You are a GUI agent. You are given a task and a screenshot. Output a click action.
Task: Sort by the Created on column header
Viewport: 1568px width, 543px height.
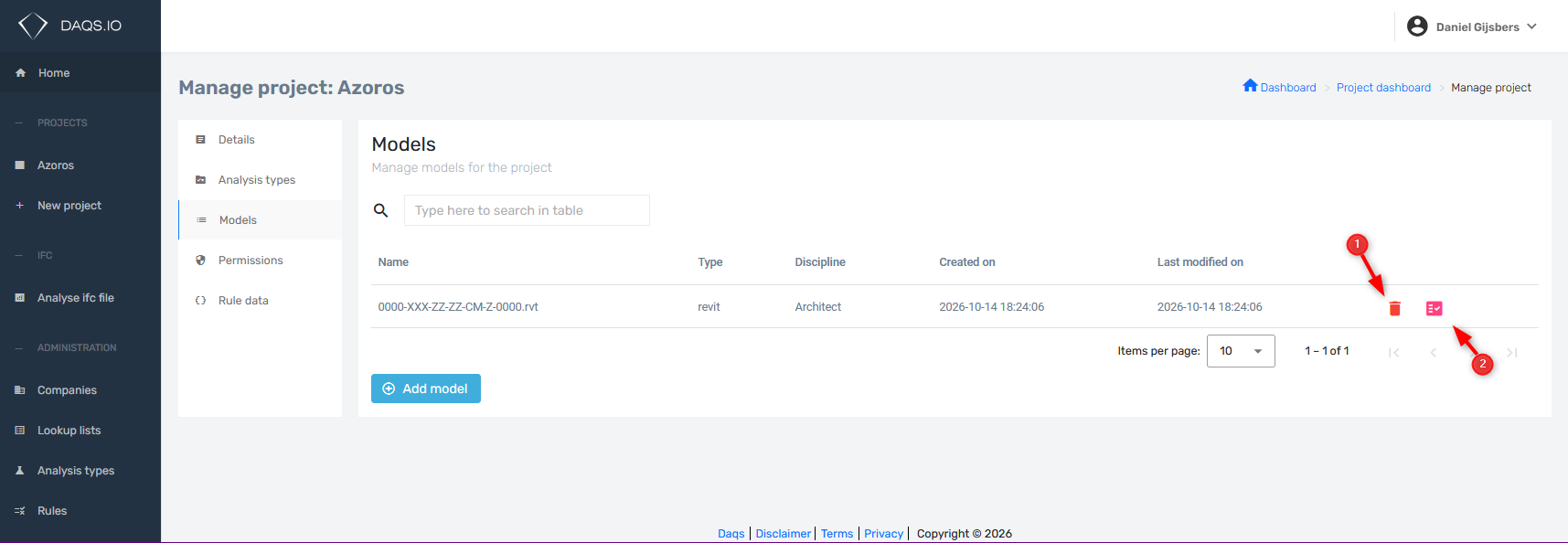pos(967,262)
